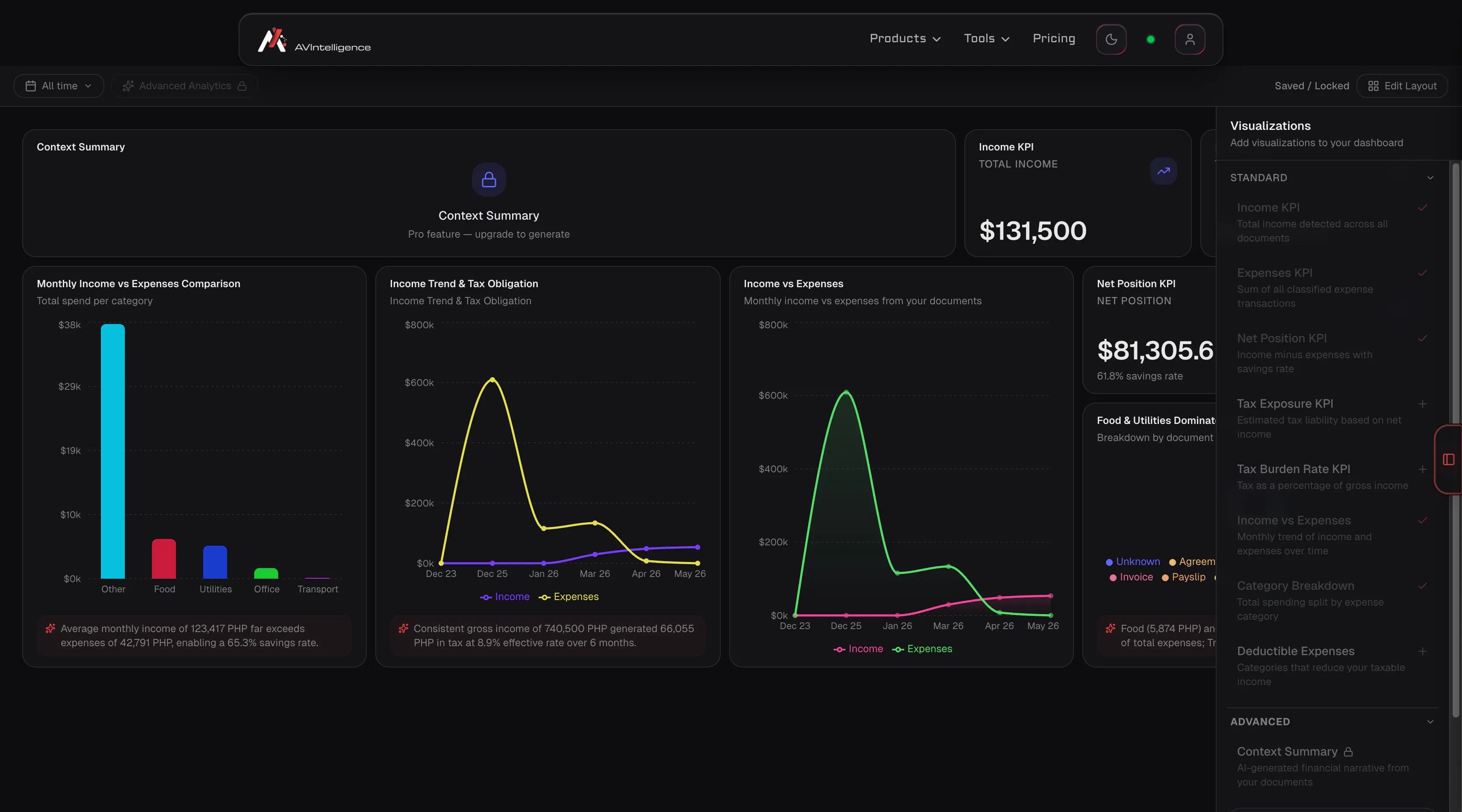1462x812 pixels.
Task: Open the All time date range dropdown
Action: tap(59, 85)
